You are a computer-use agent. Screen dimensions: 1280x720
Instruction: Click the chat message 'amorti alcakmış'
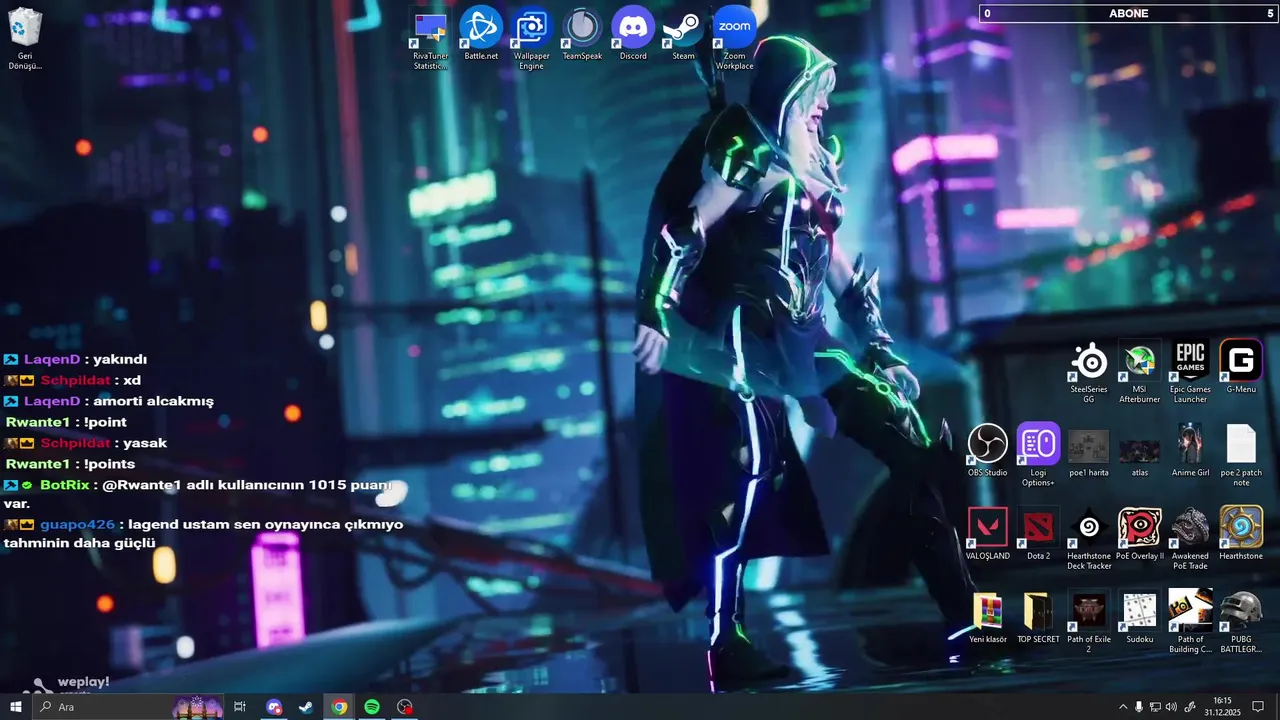pyautogui.click(x=153, y=401)
